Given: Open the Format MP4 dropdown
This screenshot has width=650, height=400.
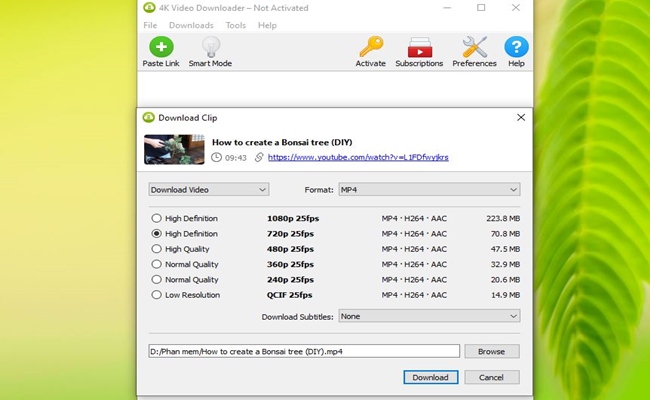Looking at the screenshot, I should click(429, 189).
